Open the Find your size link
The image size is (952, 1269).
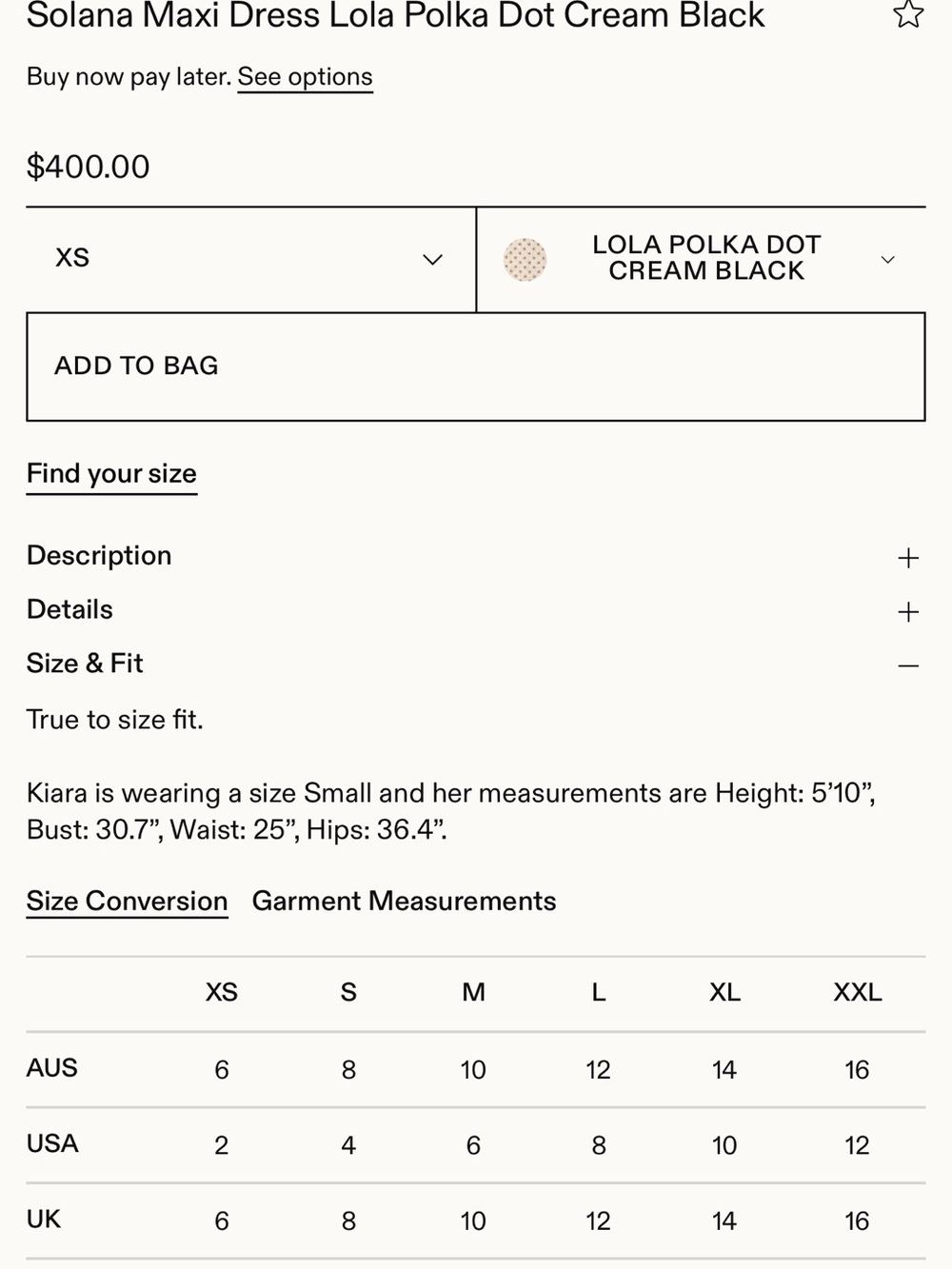click(111, 474)
